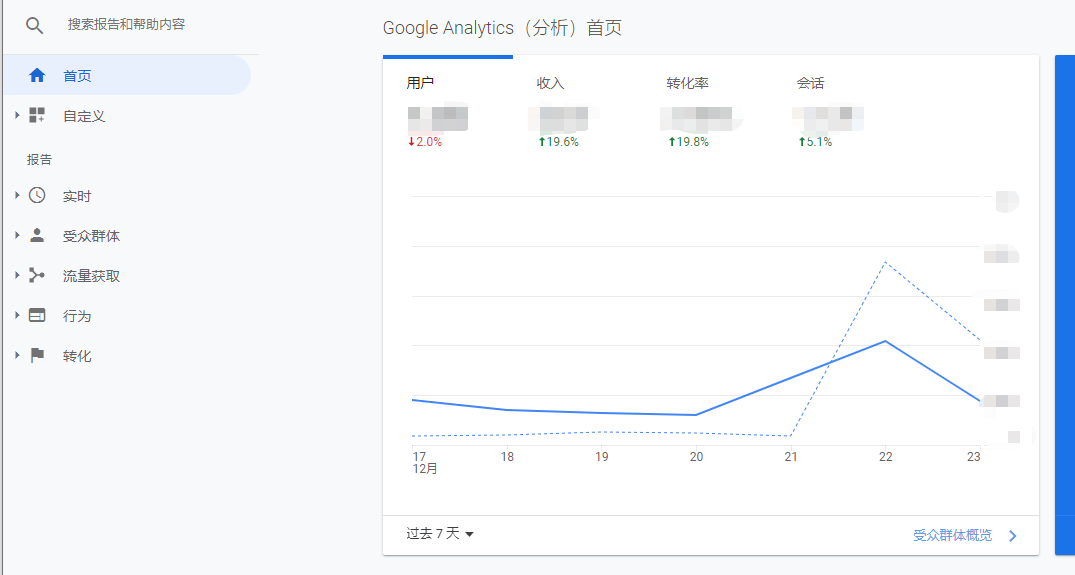The image size is (1075, 575).
Task: Expand the 行为 section arrow
Action: click(17, 315)
